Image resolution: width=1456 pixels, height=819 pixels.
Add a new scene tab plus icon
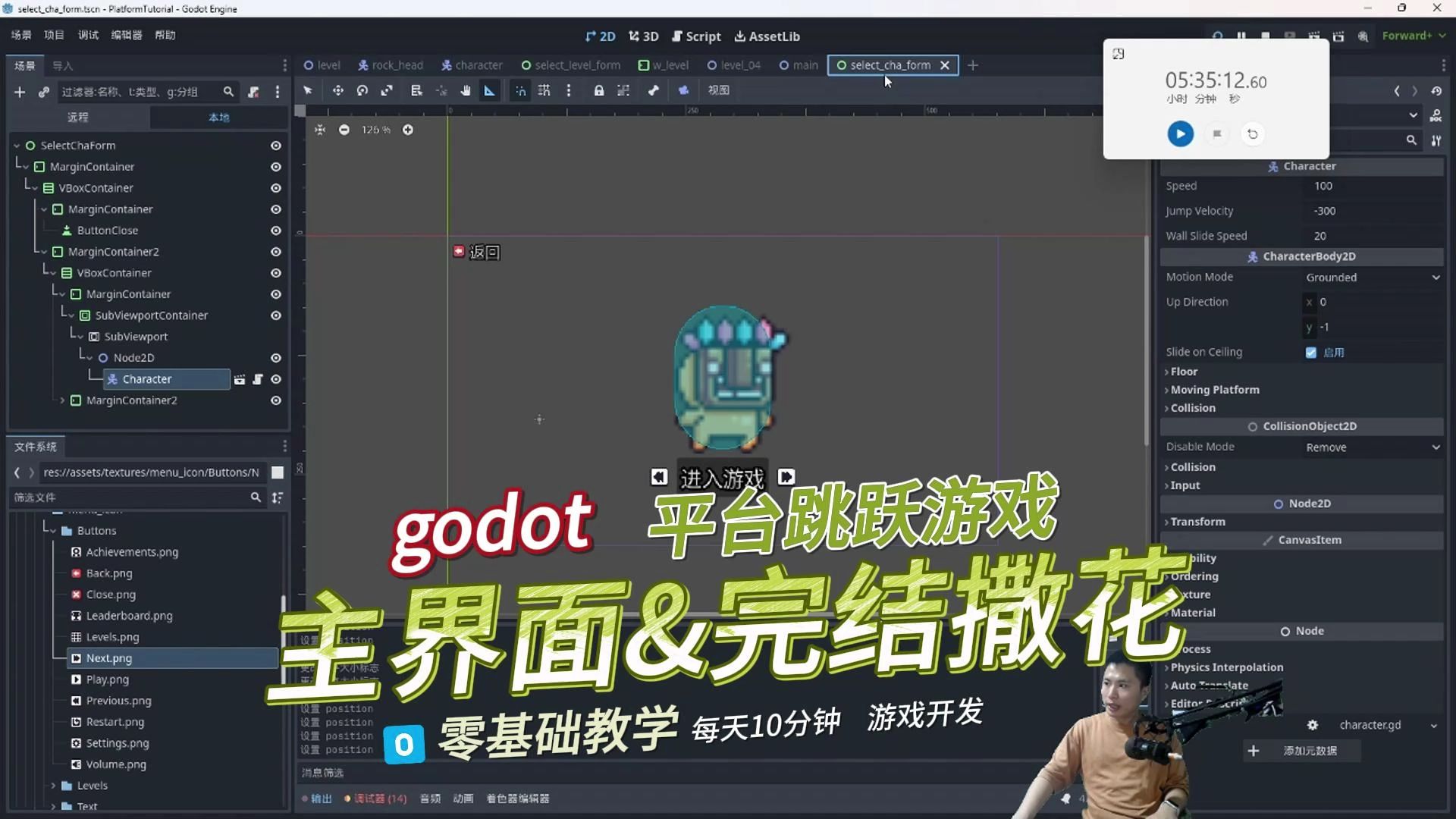(973, 65)
